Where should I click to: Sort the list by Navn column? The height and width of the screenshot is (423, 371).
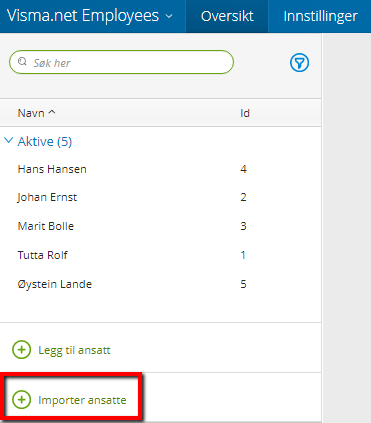(36, 113)
